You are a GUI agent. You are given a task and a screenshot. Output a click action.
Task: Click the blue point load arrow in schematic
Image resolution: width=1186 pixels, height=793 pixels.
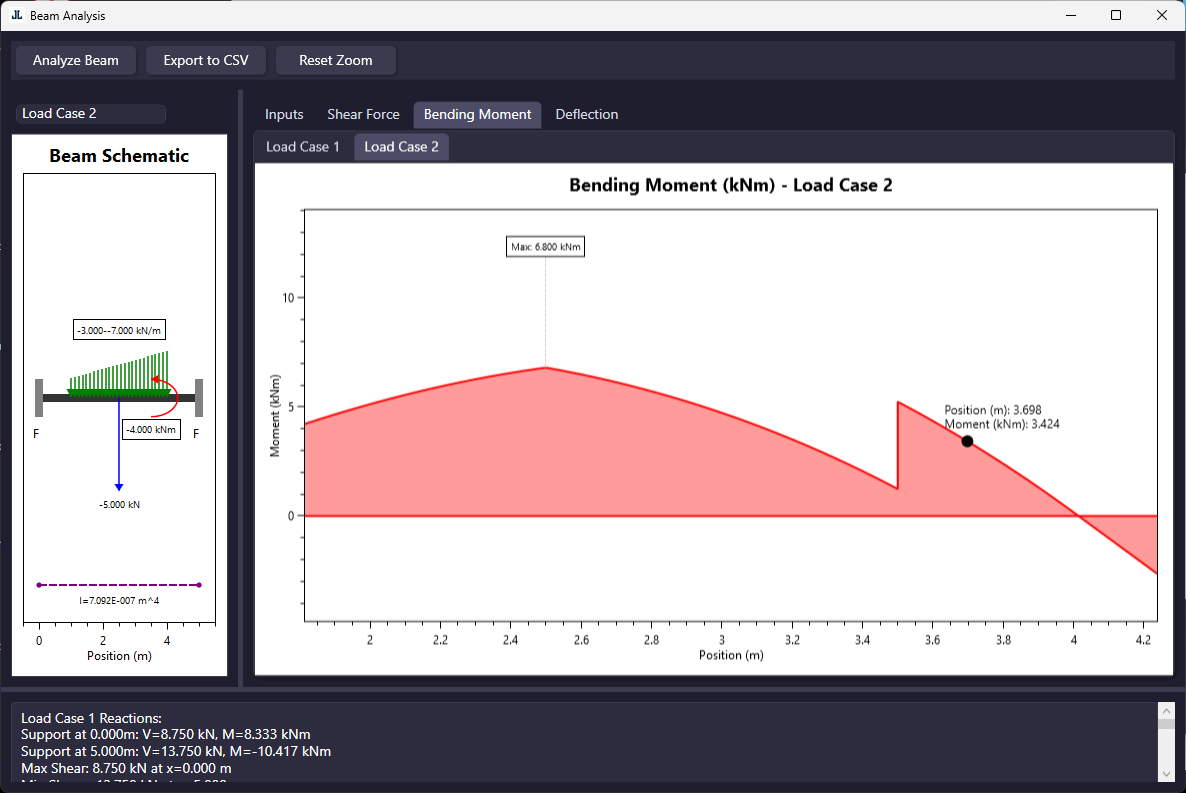coord(119,445)
